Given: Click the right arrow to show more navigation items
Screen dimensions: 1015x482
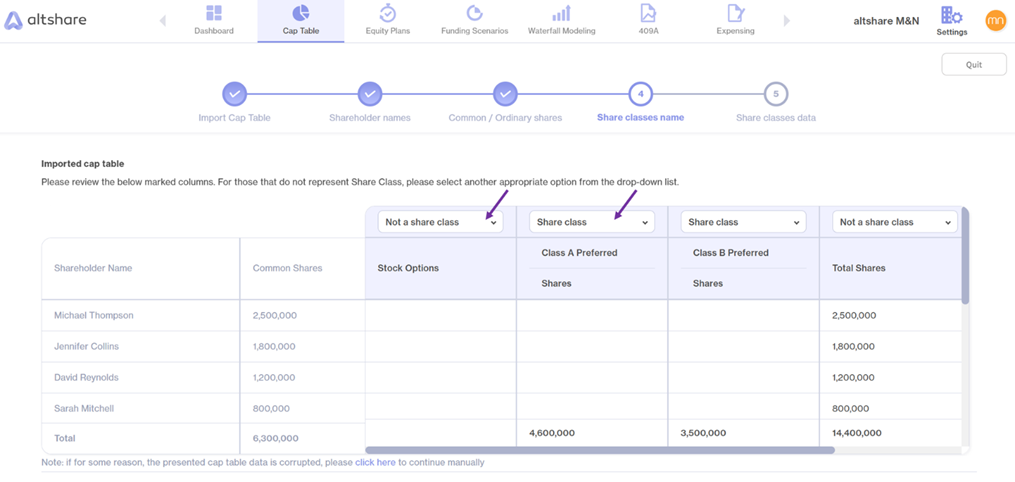Looking at the screenshot, I should pyautogui.click(x=787, y=21).
